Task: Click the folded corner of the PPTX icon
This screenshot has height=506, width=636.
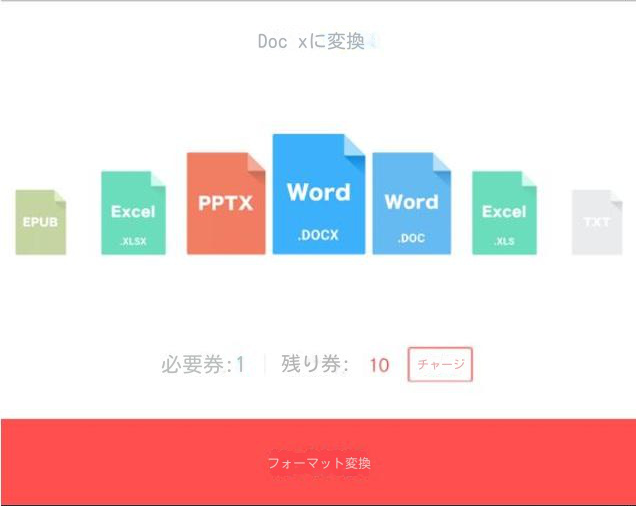Action: (256, 162)
